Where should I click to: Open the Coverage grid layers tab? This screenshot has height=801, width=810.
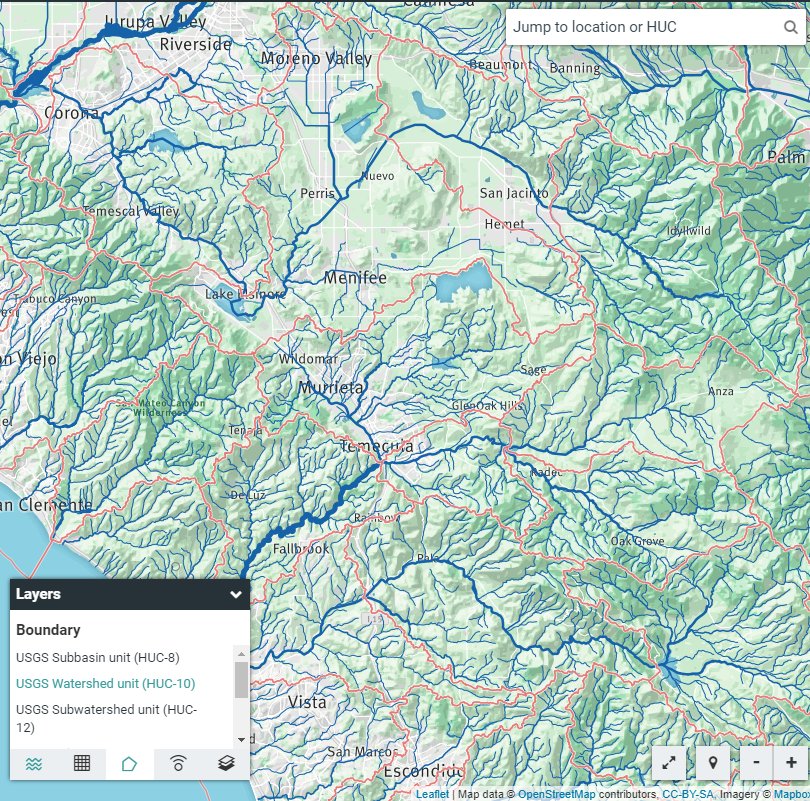pyautogui.click(x=82, y=763)
